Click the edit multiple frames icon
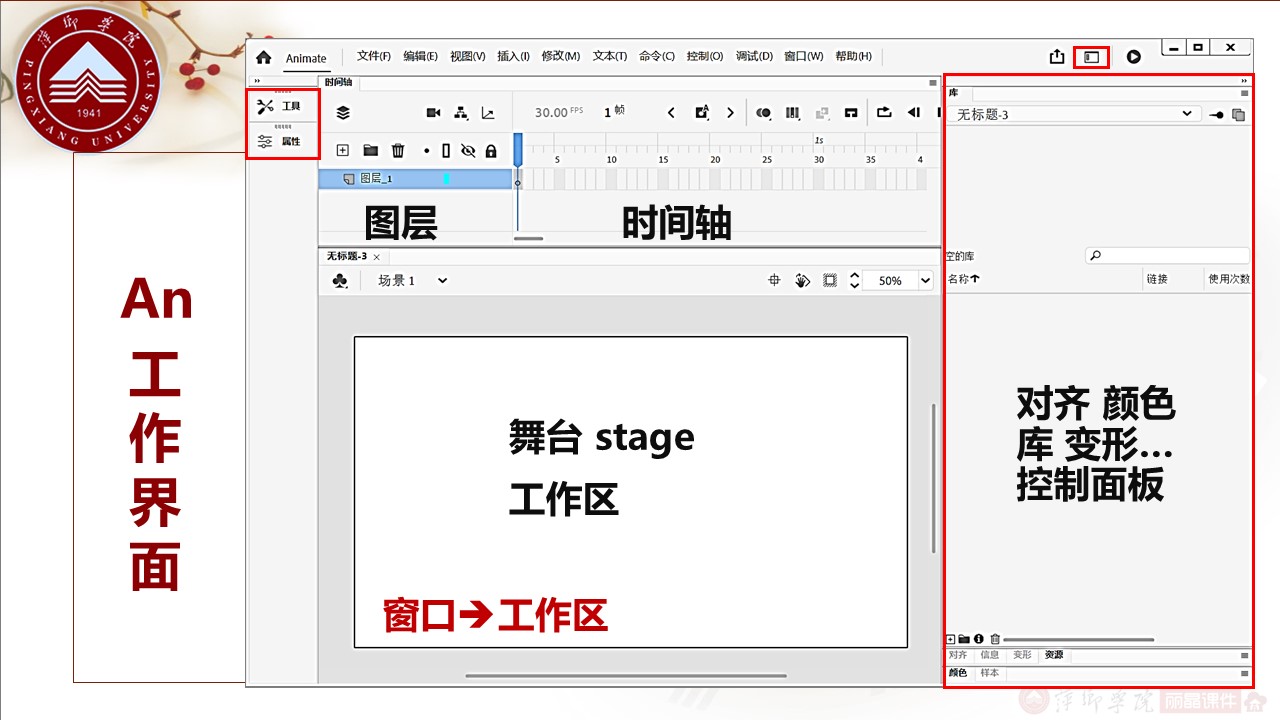This screenshot has width=1280, height=720. click(x=793, y=113)
